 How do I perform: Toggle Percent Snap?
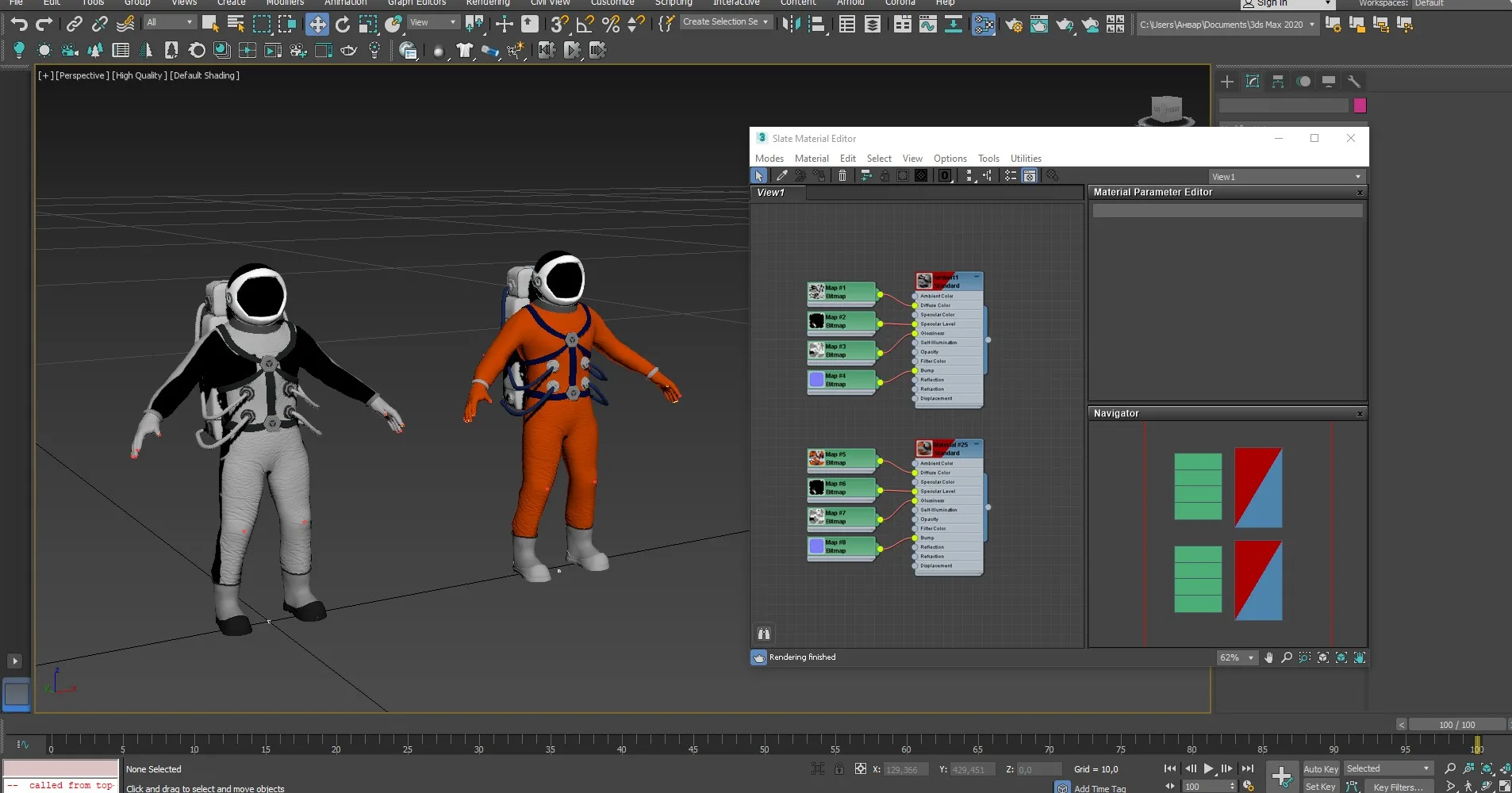click(610, 24)
